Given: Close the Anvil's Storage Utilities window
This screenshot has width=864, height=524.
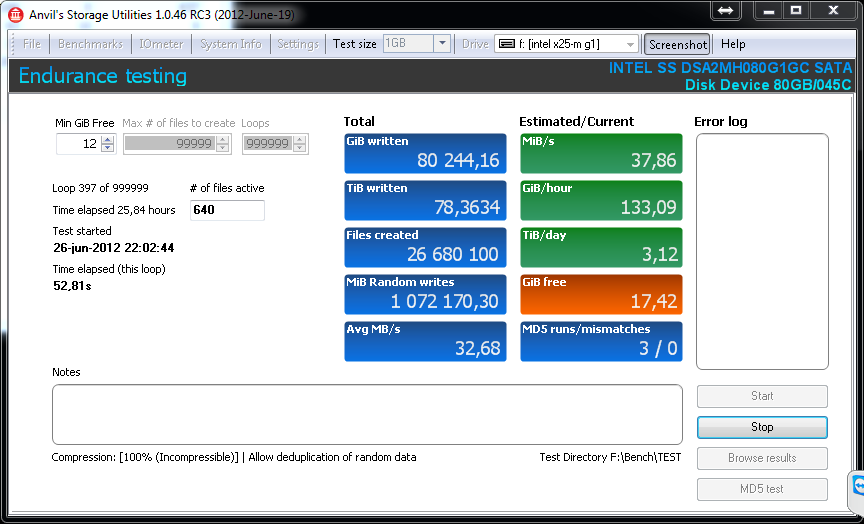Looking at the screenshot, I should pyautogui.click(x=833, y=10).
